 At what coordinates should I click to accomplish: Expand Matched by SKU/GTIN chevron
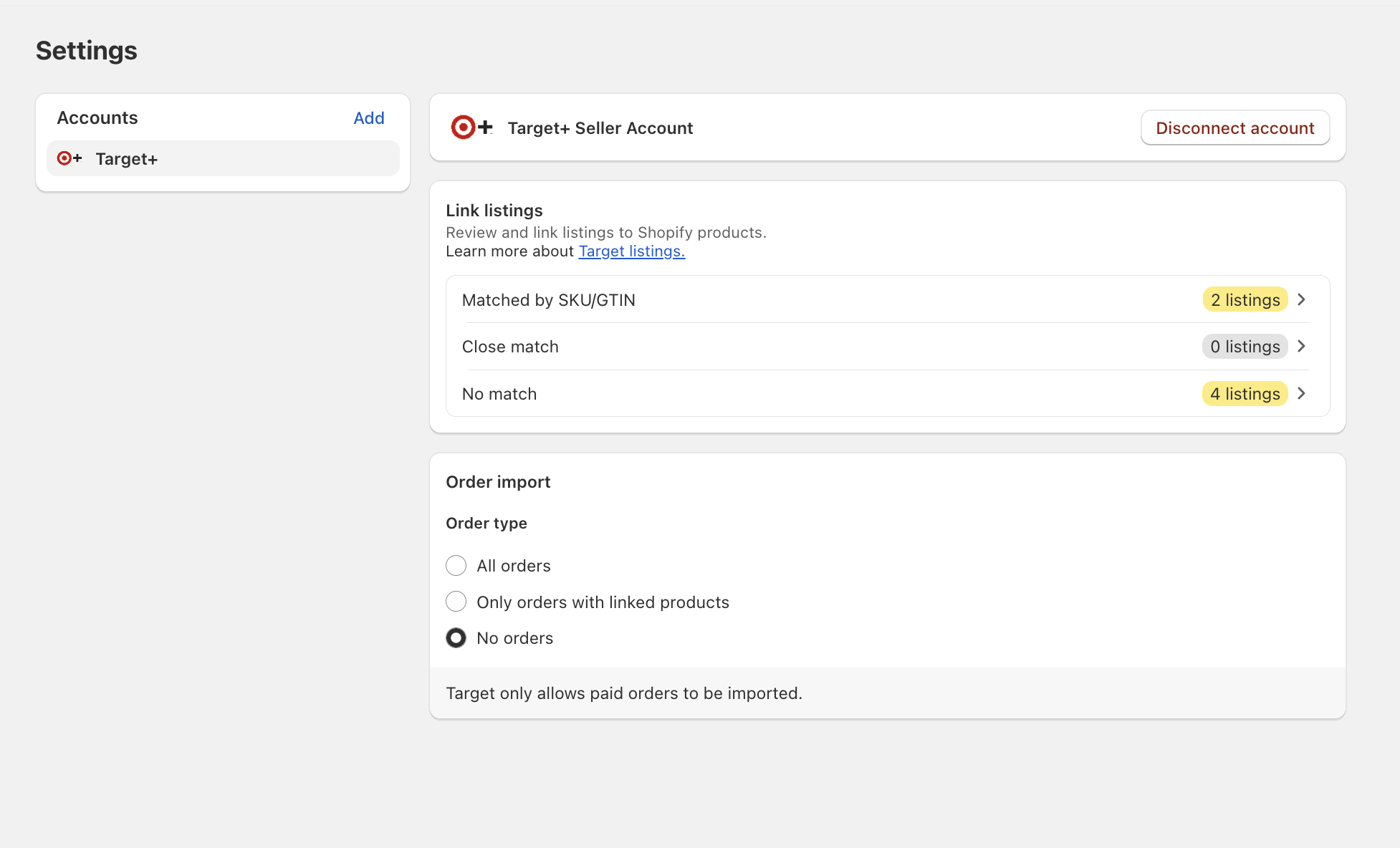[1302, 299]
